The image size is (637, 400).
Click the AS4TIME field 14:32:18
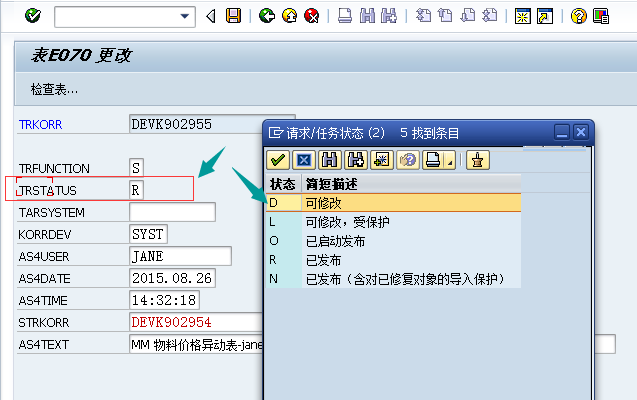click(x=164, y=300)
